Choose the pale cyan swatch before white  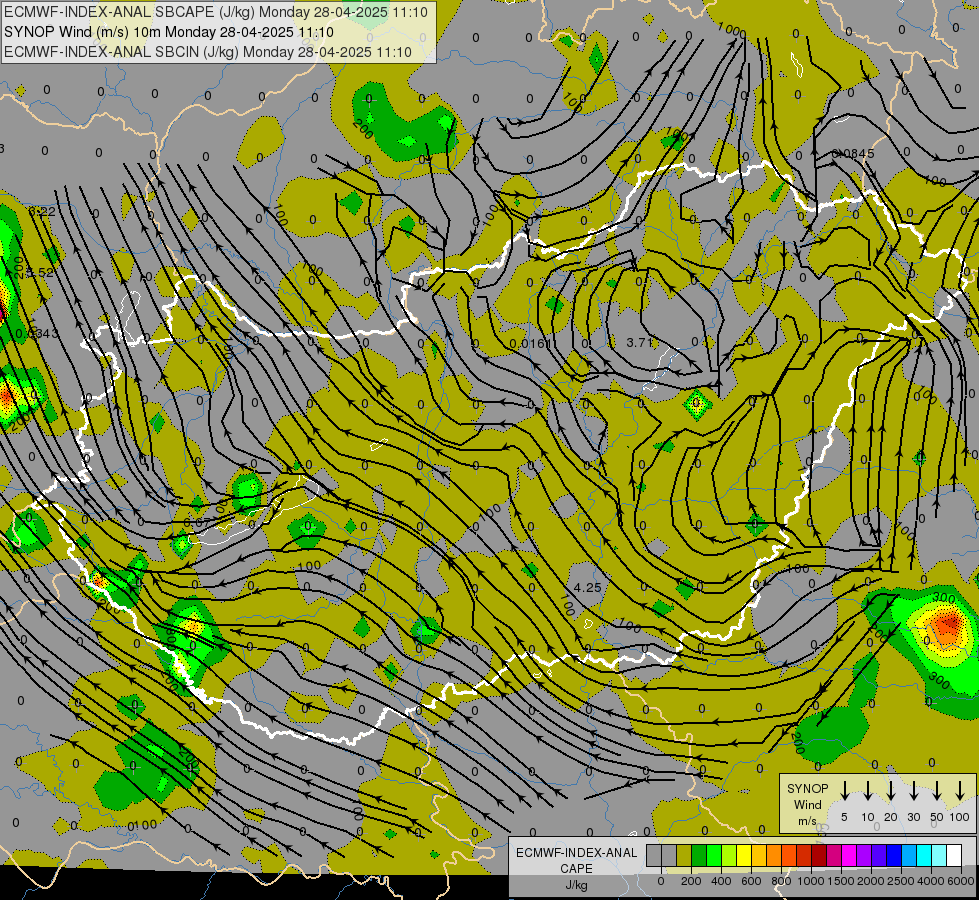(x=940, y=855)
